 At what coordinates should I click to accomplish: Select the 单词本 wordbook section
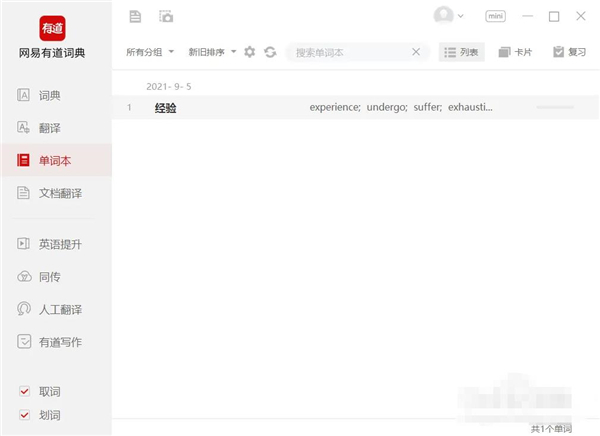55,160
